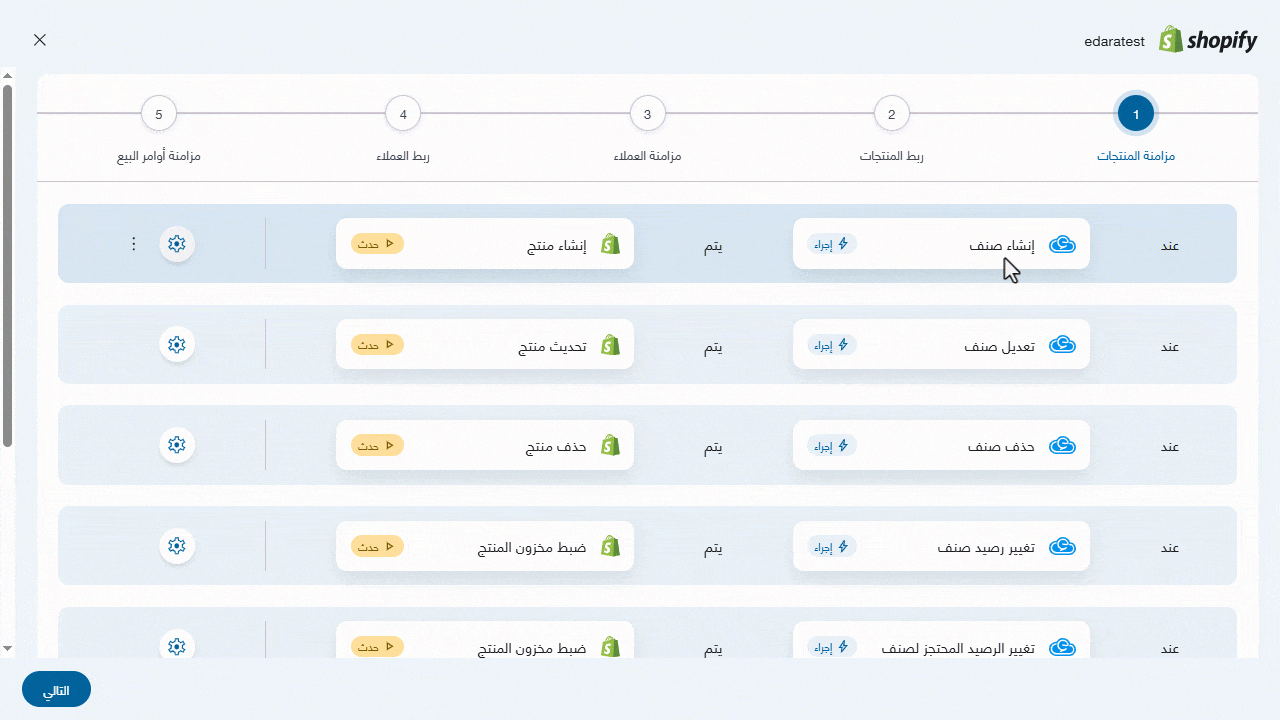The width and height of the screenshot is (1280, 720).
Task: Click the vertical scrollbar thumb
Action: click(7, 265)
